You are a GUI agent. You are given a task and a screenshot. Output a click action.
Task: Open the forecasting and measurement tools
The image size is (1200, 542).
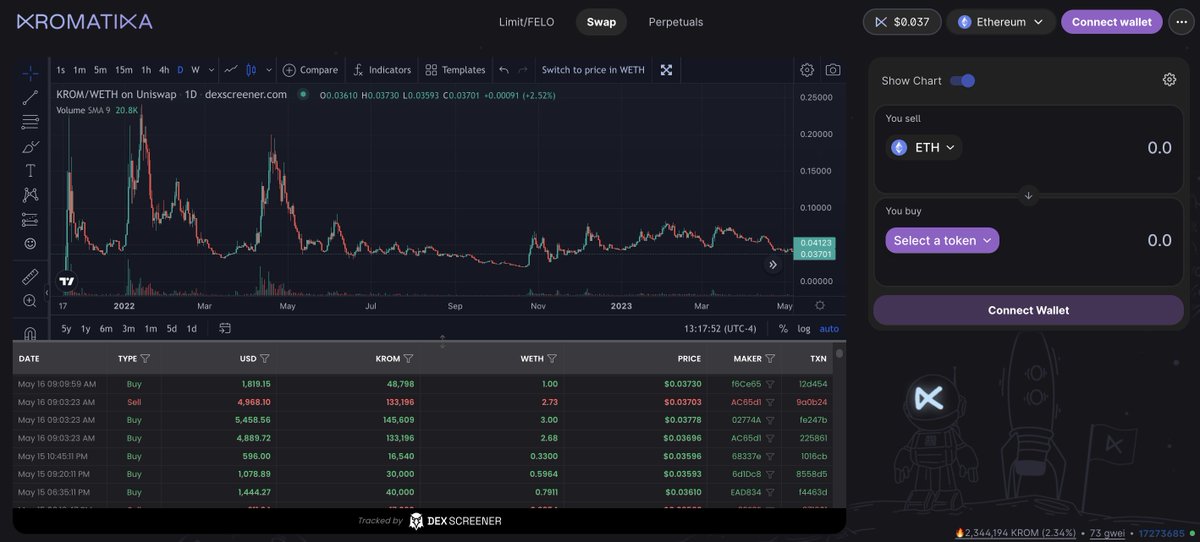[x=30, y=219]
